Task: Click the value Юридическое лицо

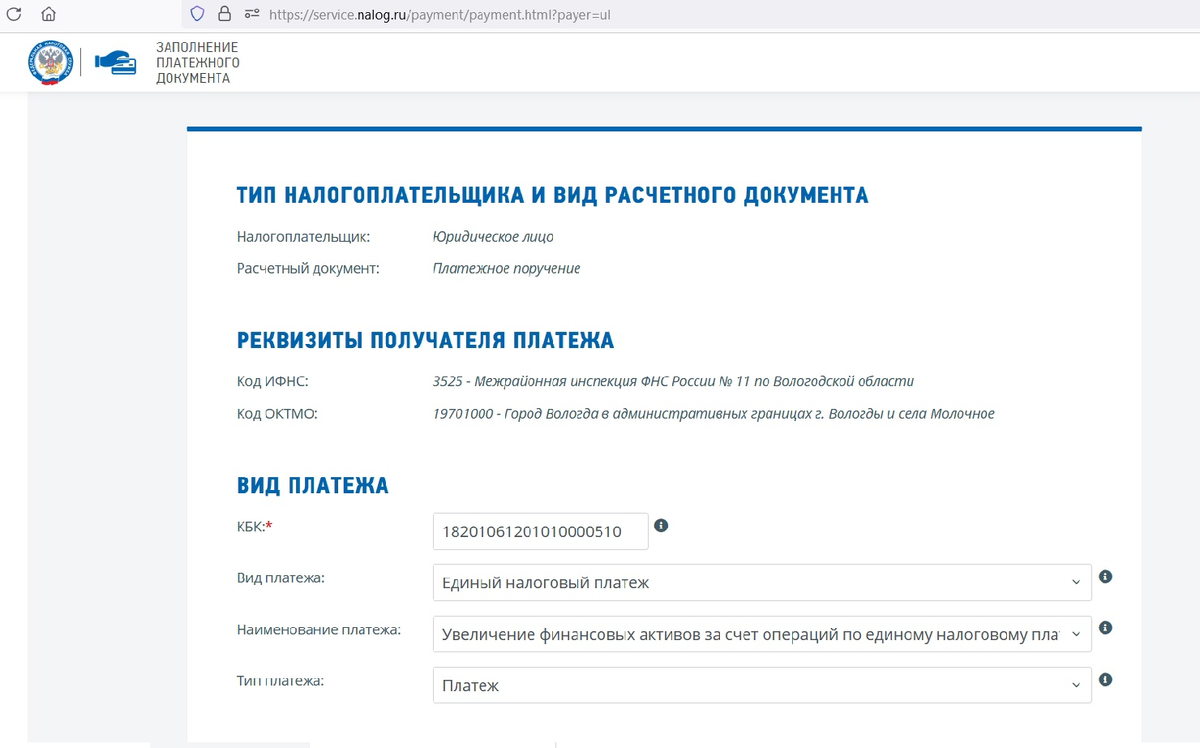Action: tap(493, 237)
